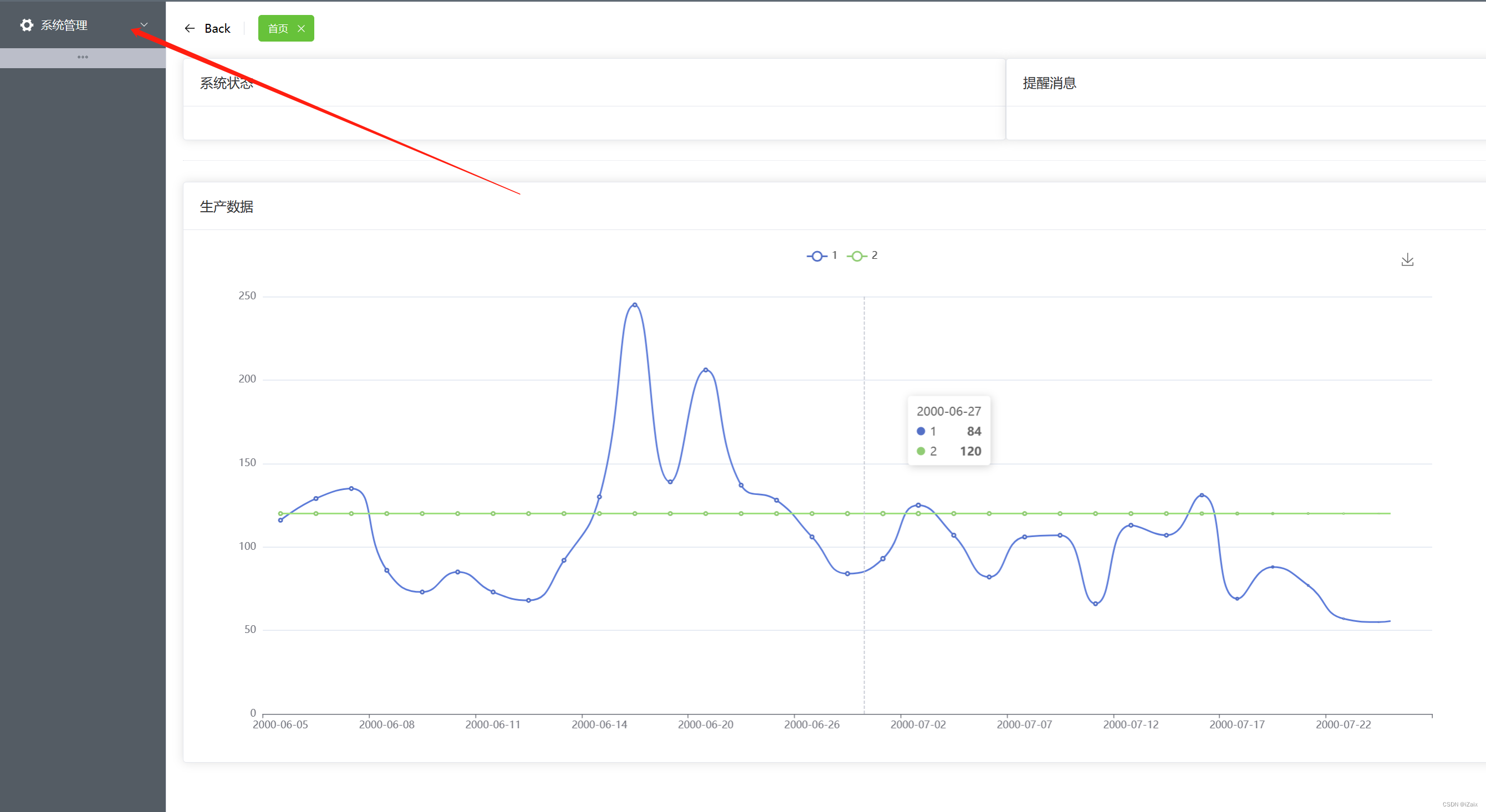Click the blue peak data point near 200
The height and width of the screenshot is (812, 1486).
pos(706,370)
